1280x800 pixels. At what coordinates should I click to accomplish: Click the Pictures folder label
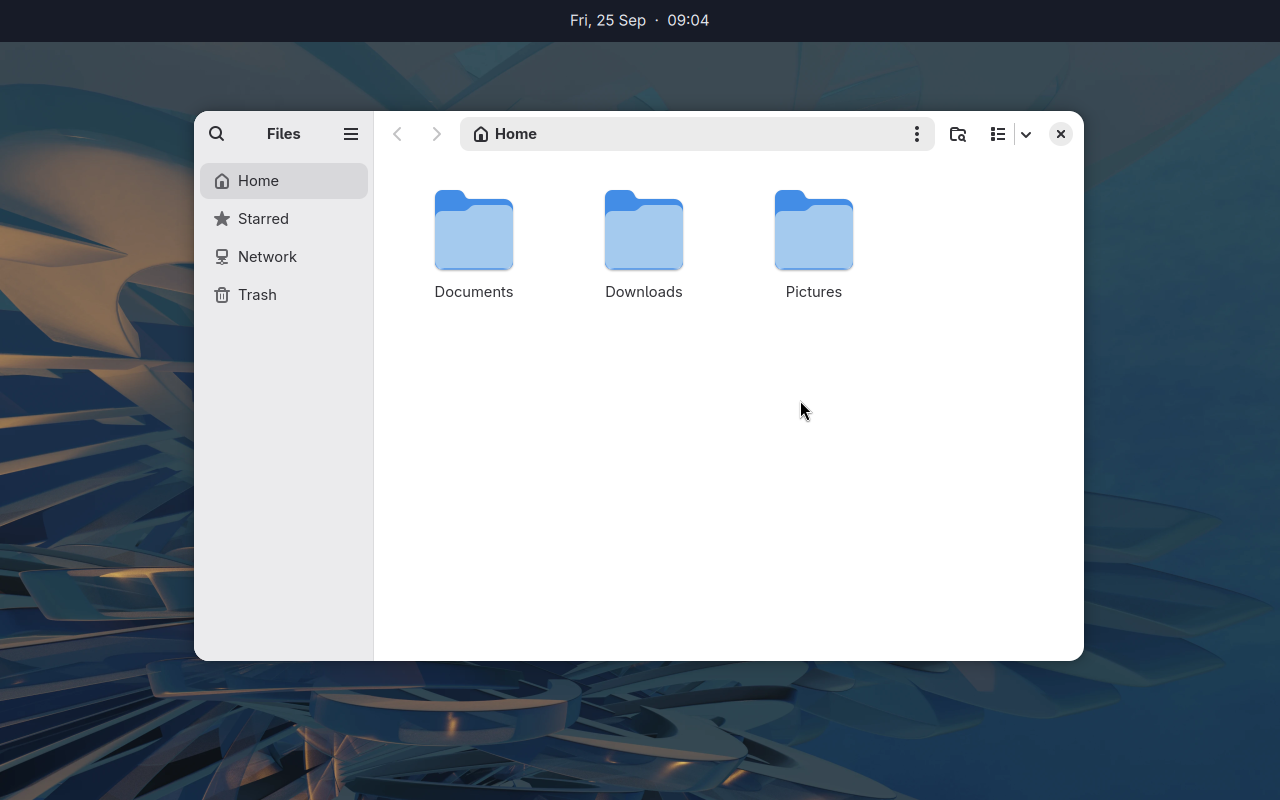tap(814, 292)
